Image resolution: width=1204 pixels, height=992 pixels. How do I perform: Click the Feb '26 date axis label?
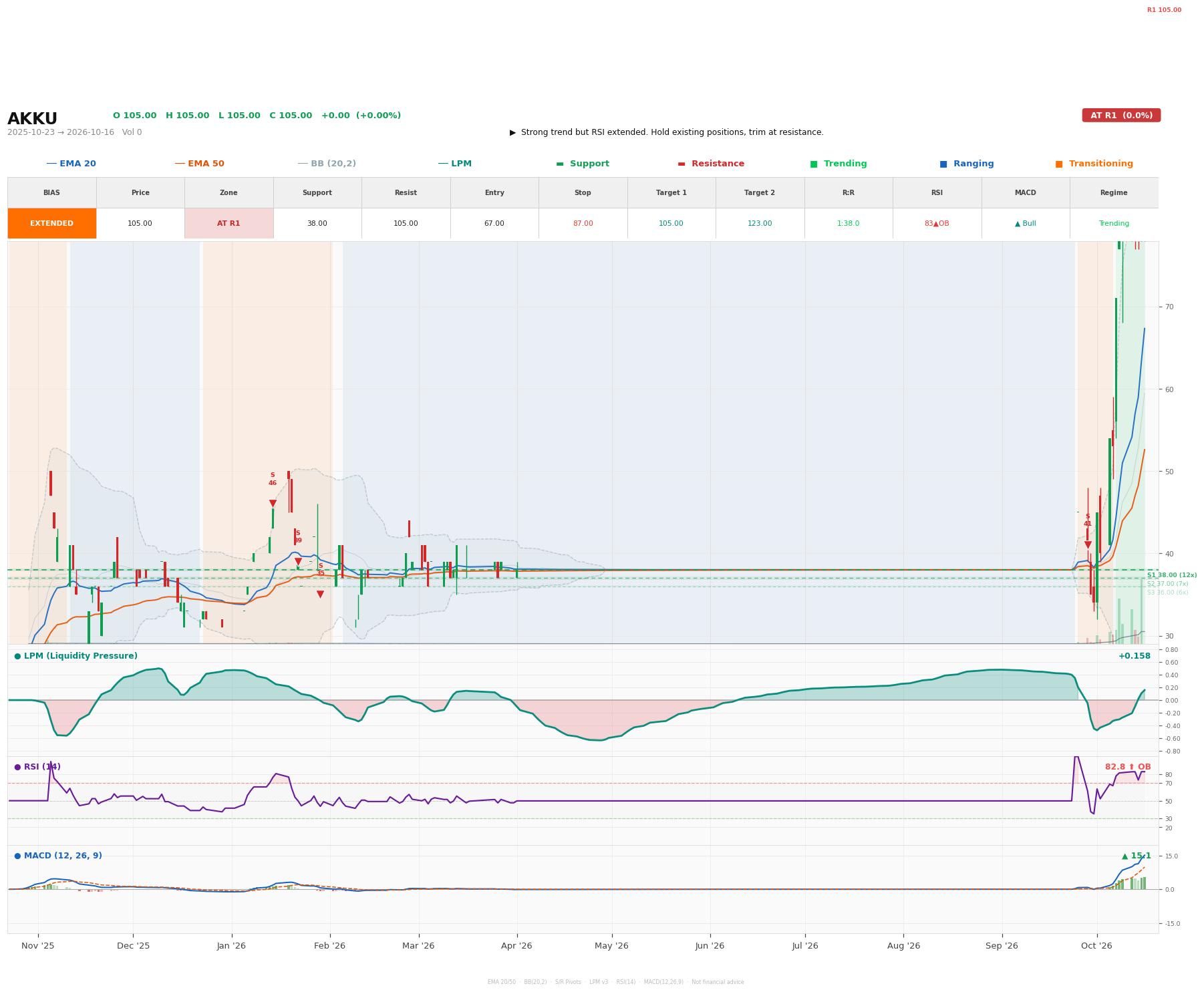(330, 945)
